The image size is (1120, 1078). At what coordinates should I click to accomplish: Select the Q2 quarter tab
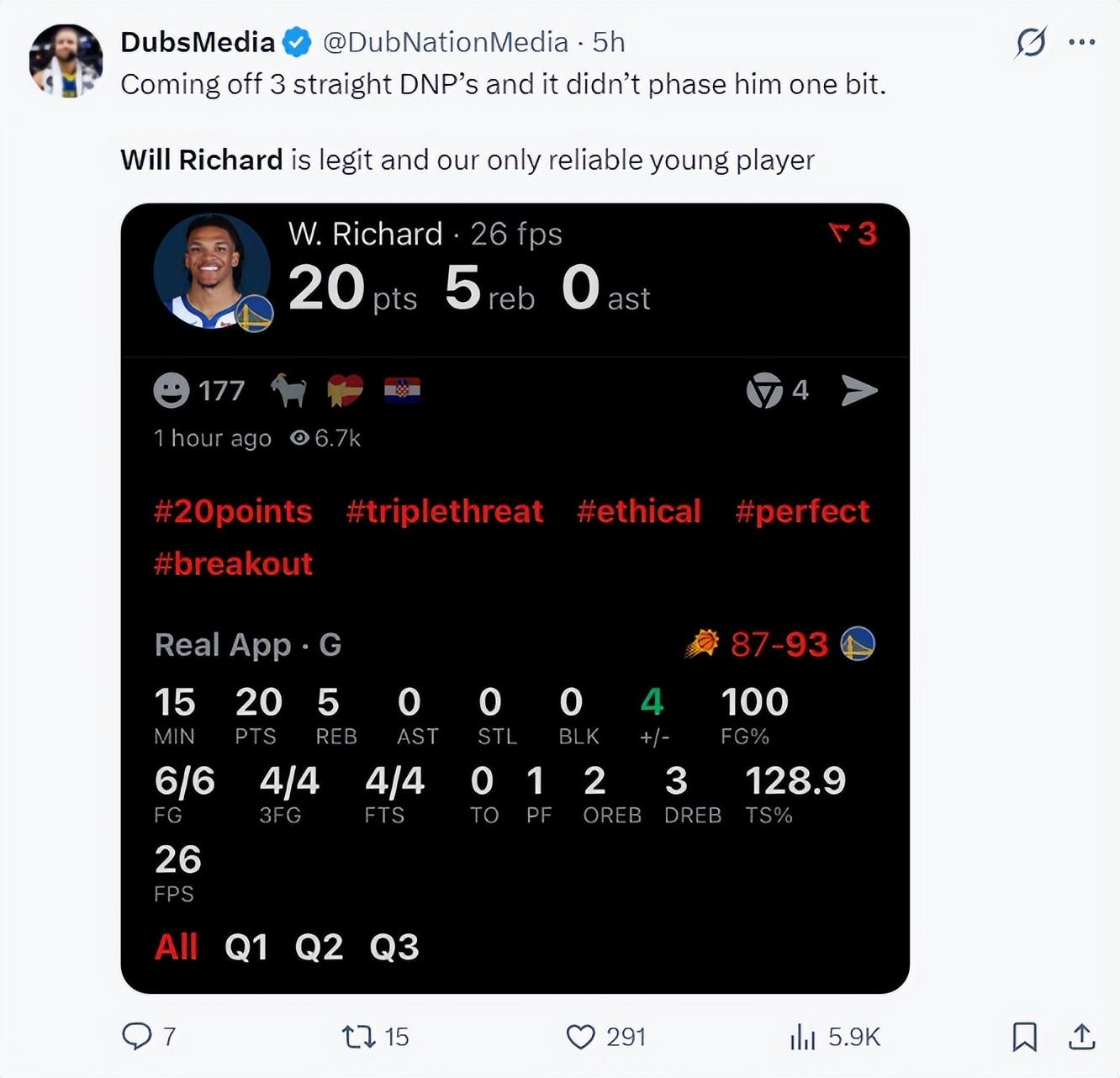point(319,948)
